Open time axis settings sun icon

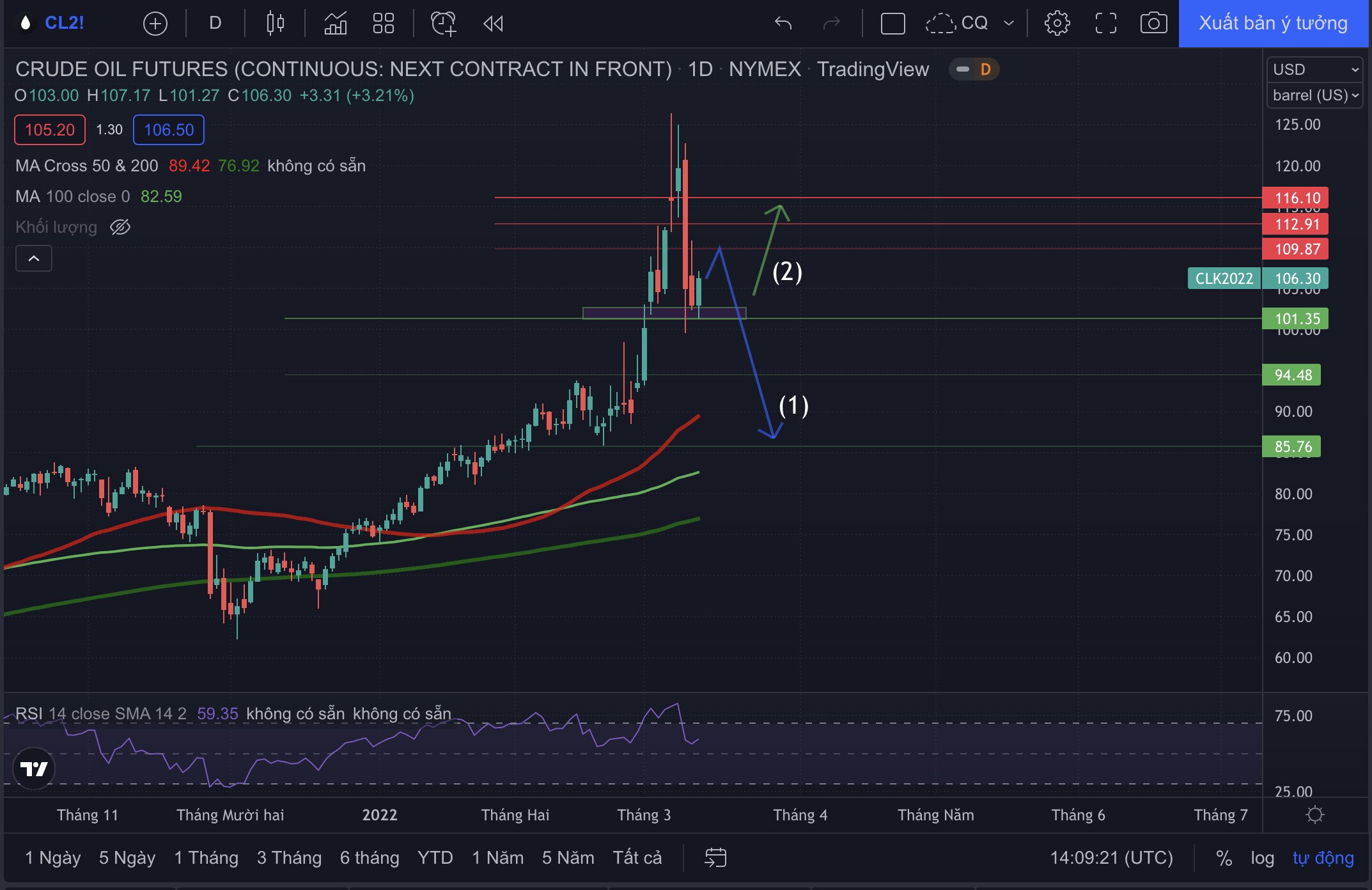(x=1314, y=815)
